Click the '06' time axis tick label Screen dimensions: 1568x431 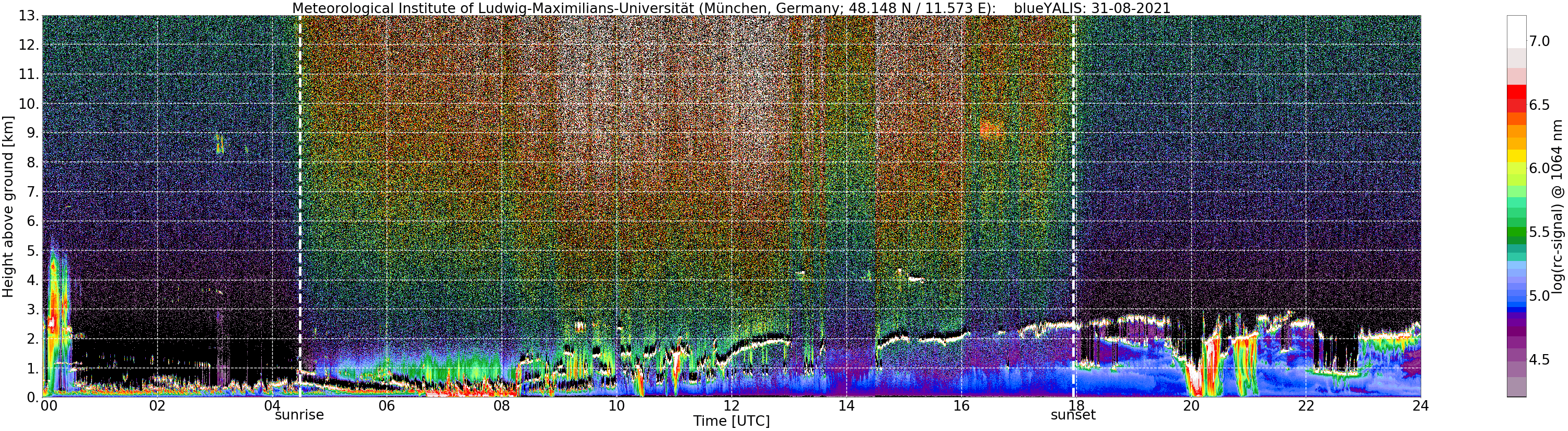pyautogui.click(x=387, y=406)
